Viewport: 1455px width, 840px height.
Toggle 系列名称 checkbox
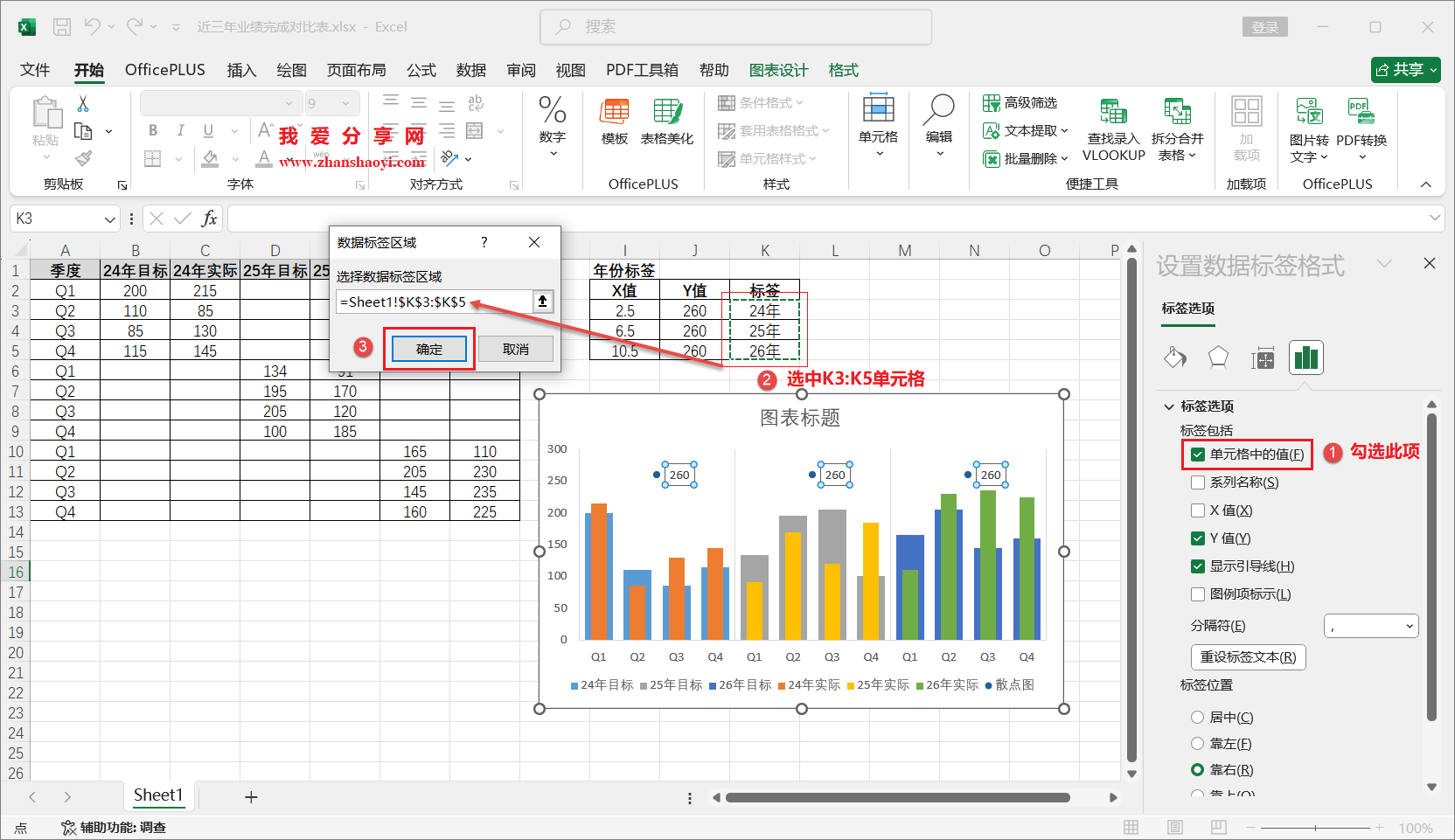1198,482
